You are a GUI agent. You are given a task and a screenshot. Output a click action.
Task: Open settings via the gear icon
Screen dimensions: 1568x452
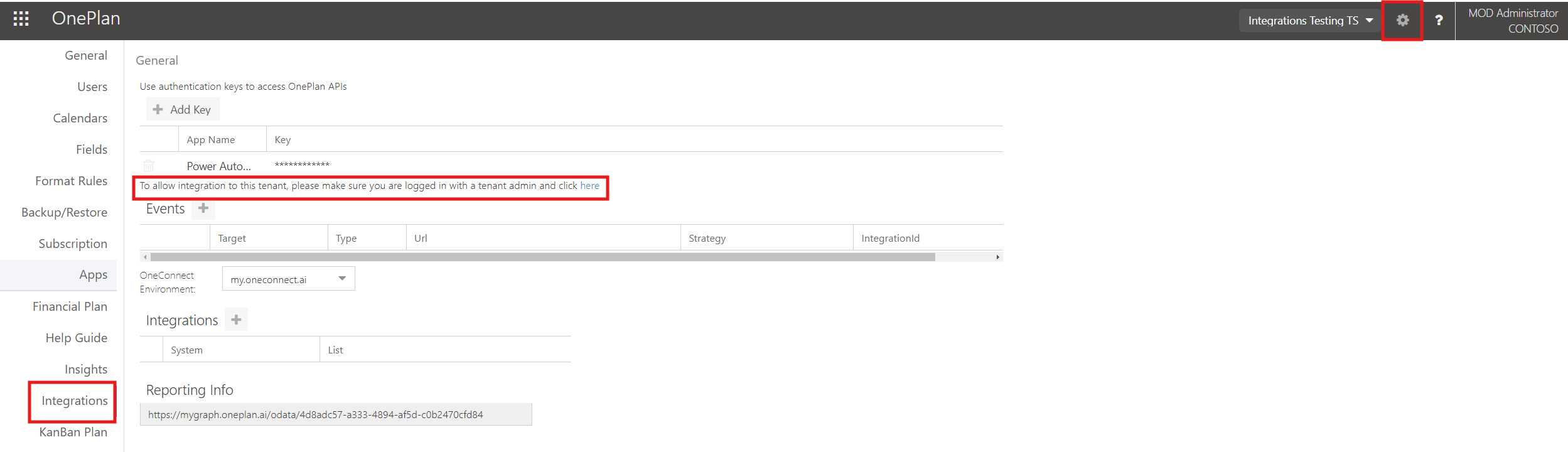coord(1402,20)
